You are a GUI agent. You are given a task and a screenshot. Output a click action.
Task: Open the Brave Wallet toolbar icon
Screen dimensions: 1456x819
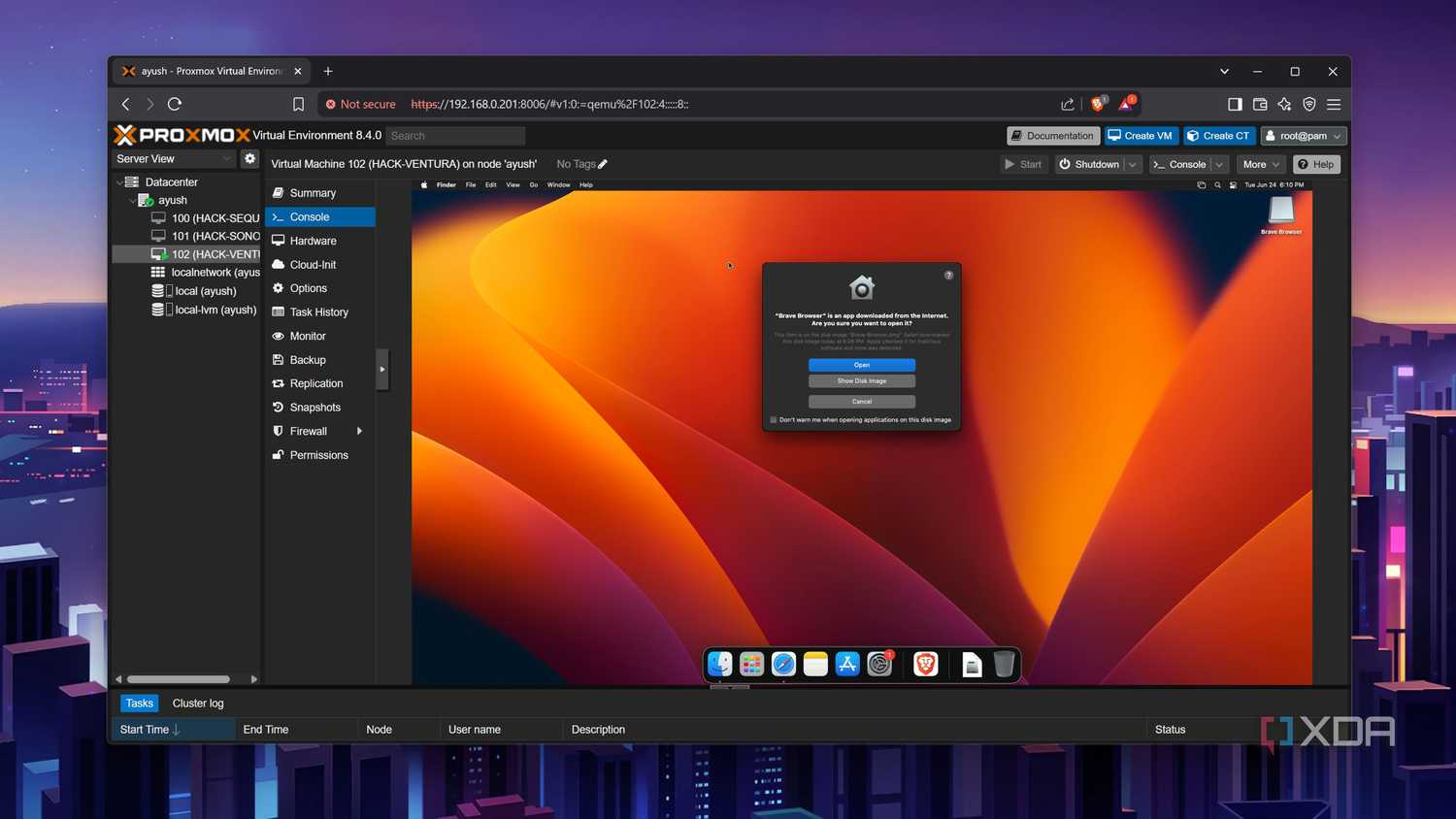coord(1260,104)
